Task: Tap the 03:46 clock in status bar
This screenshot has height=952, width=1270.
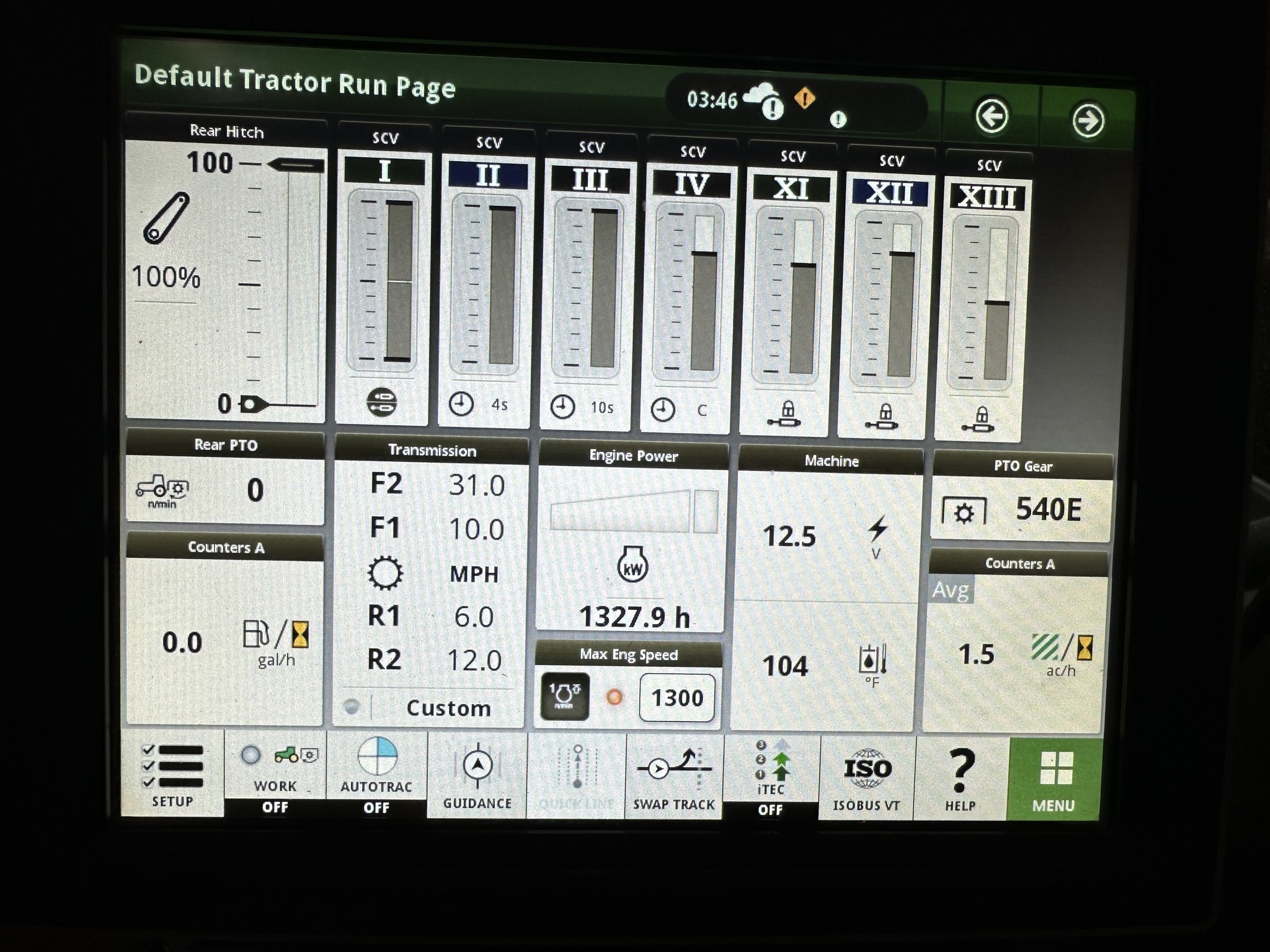Action: (x=712, y=99)
